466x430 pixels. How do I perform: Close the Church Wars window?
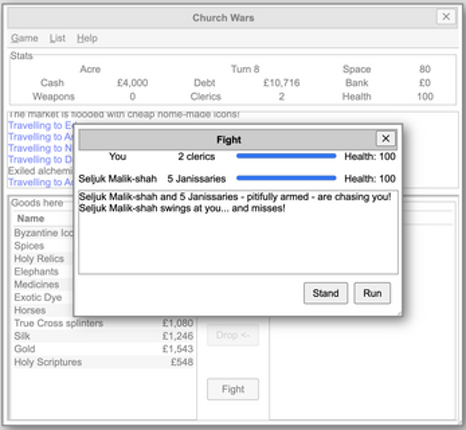pos(446,16)
